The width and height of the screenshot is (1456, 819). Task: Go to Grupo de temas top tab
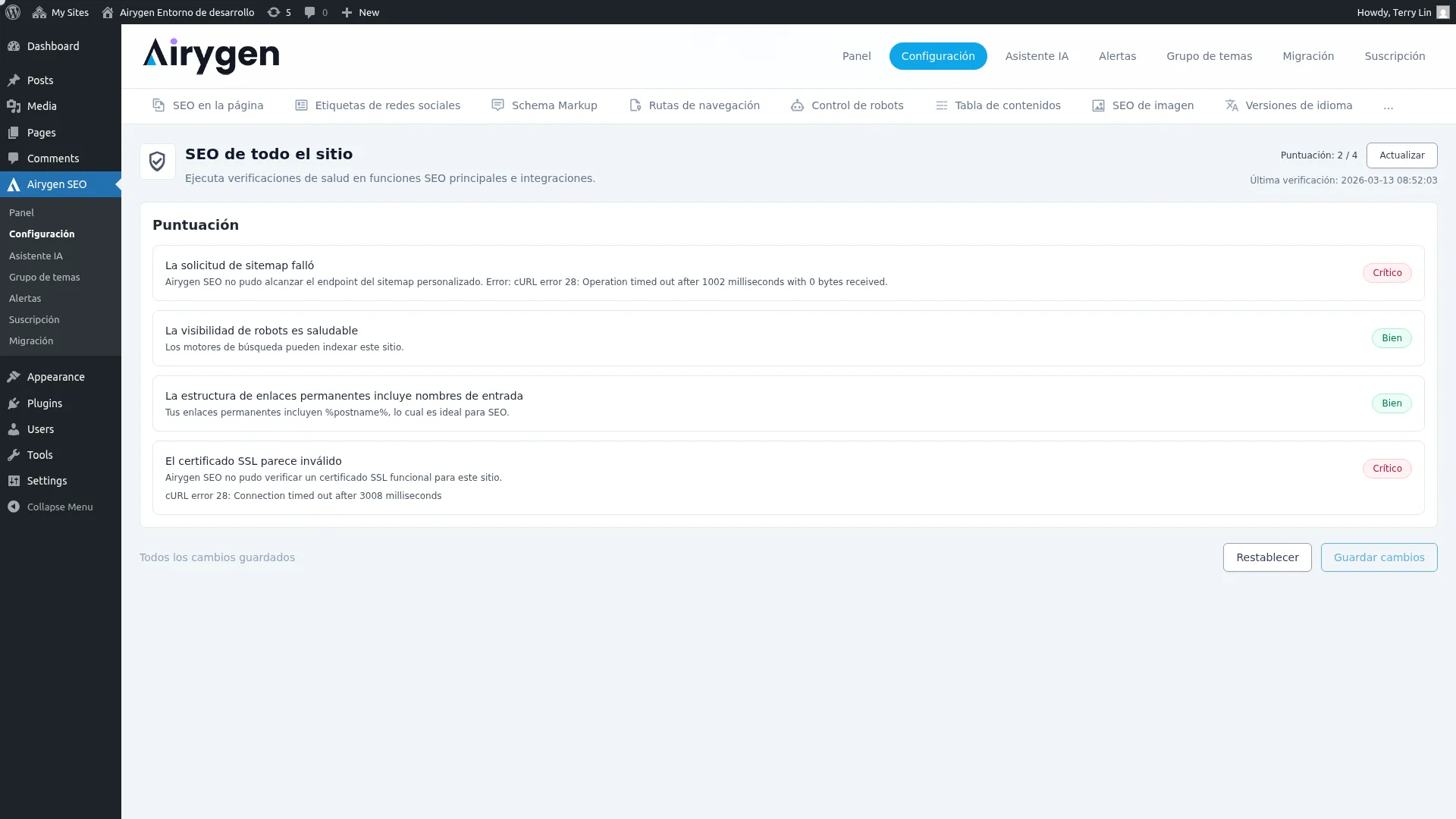pos(1209,56)
